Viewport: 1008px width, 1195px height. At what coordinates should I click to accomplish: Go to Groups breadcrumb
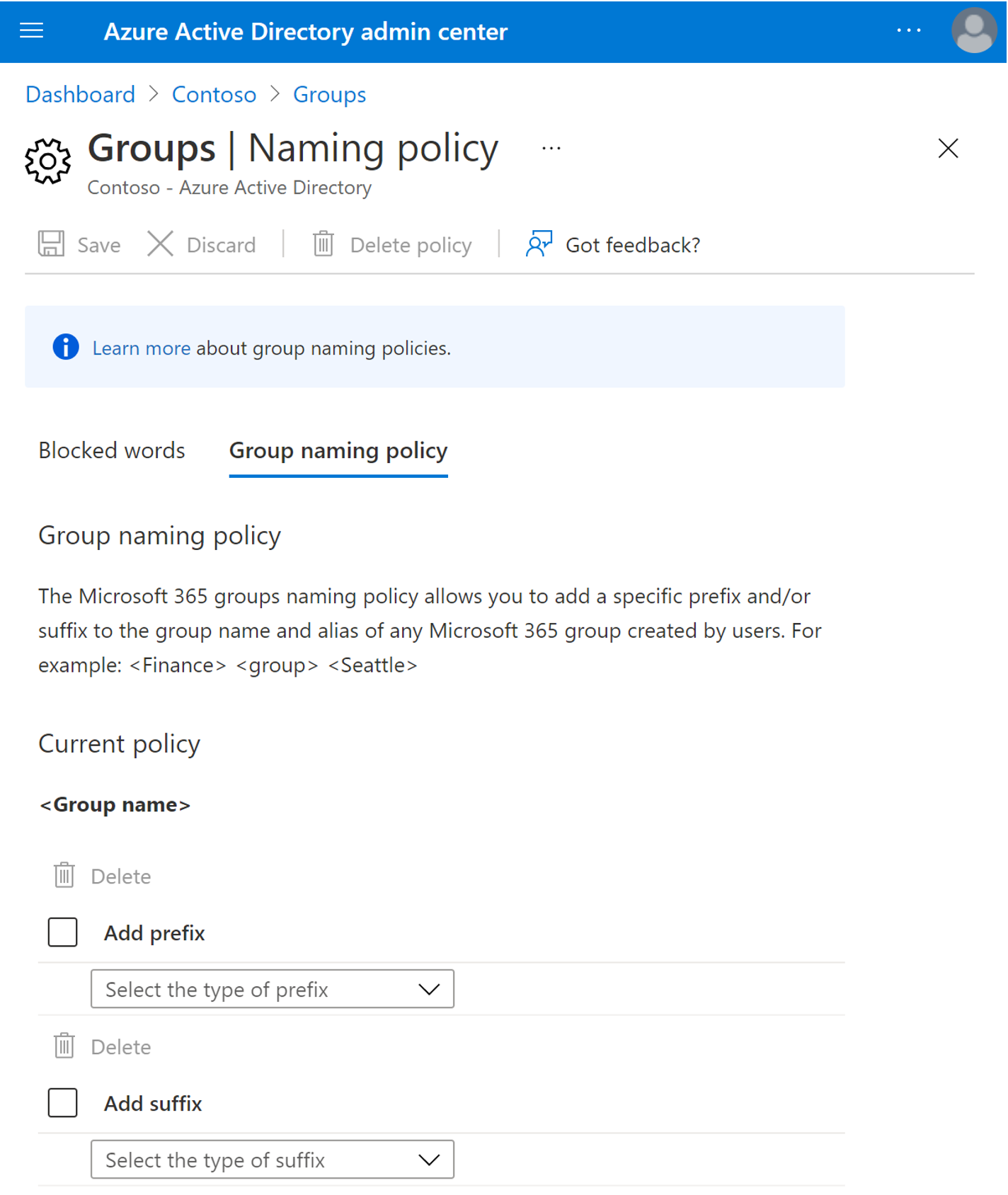coord(329,94)
